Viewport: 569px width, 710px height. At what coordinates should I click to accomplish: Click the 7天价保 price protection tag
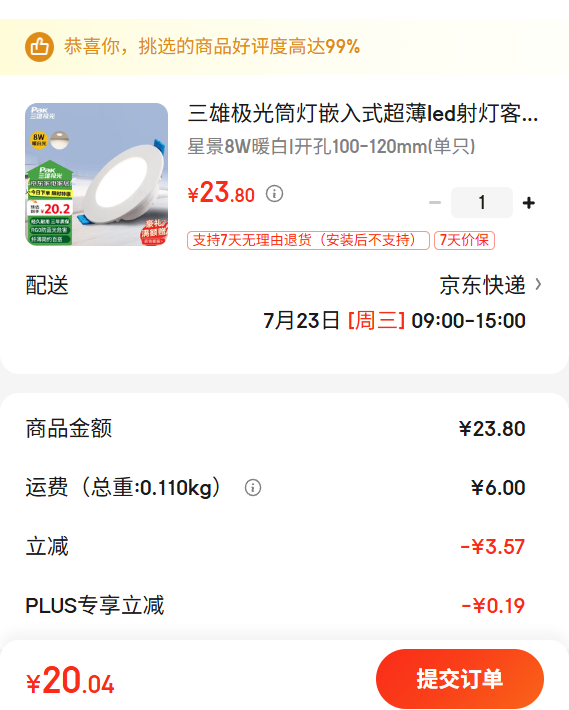click(x=464, y=240)
